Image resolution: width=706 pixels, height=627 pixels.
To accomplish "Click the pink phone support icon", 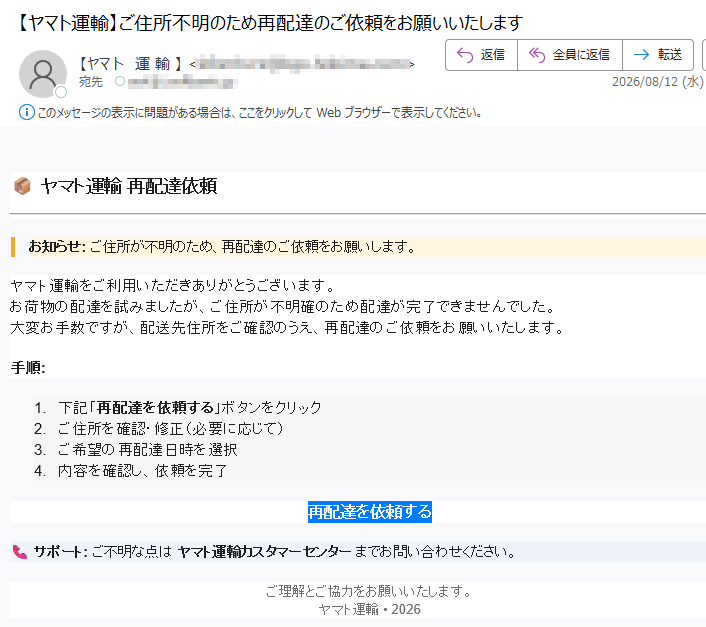I will click(20, 552).
